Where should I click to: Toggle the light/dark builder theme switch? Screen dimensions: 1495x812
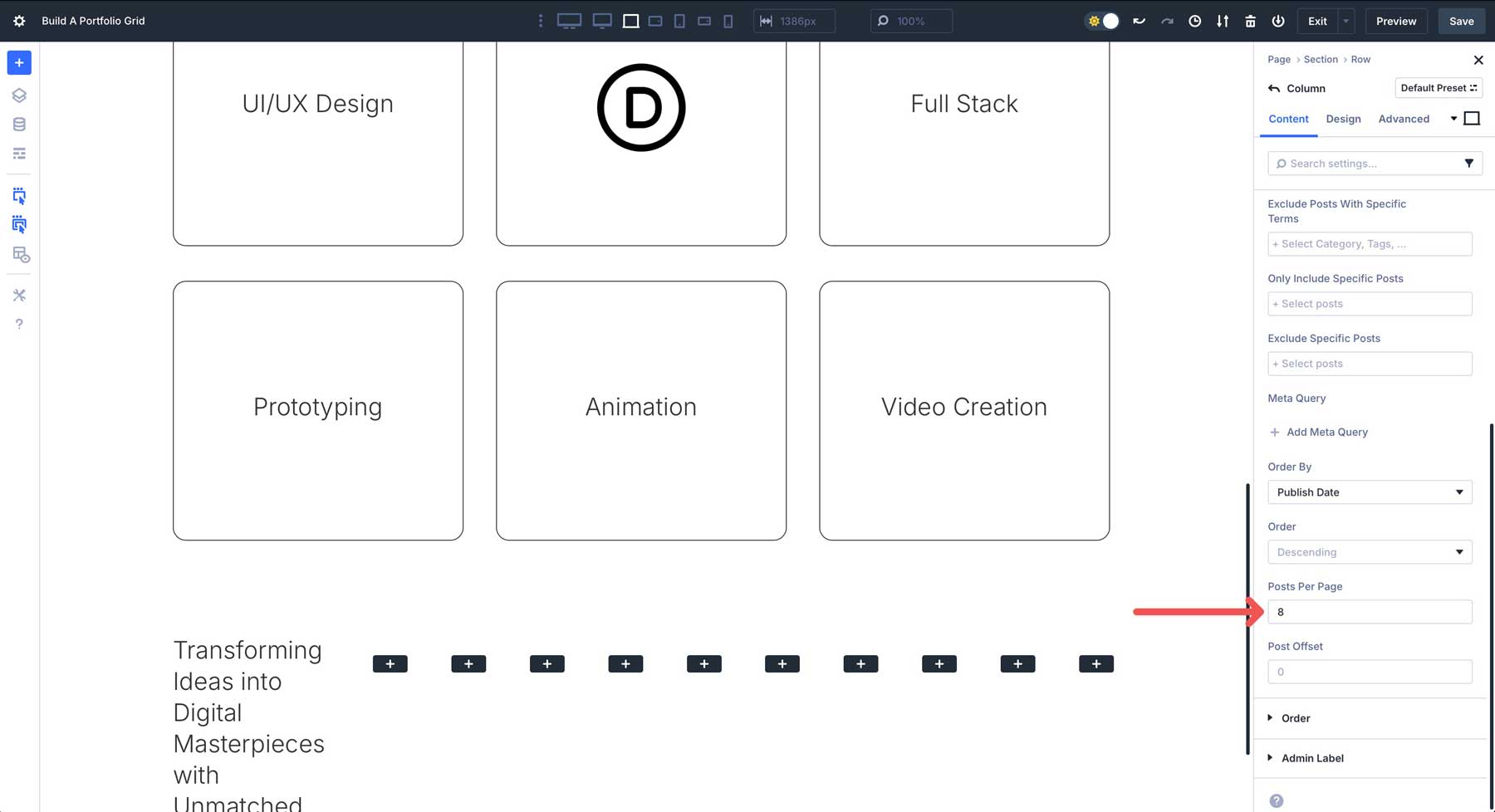point(1102,21)
